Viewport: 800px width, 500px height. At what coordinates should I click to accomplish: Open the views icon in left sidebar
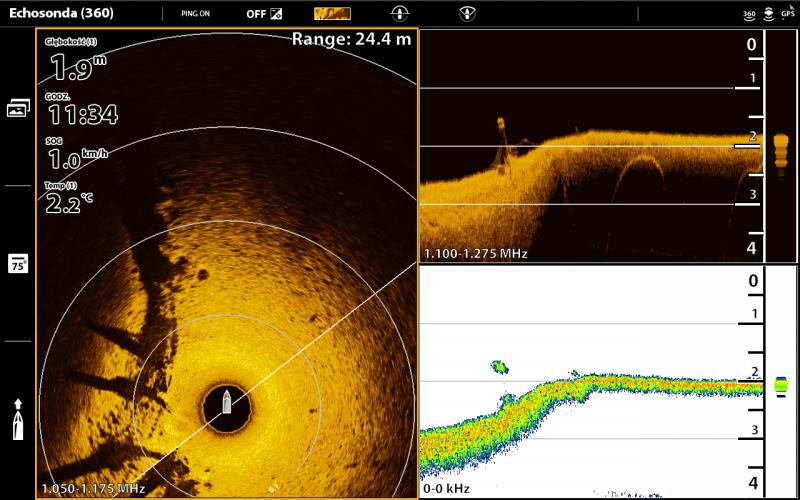(18, 109)
